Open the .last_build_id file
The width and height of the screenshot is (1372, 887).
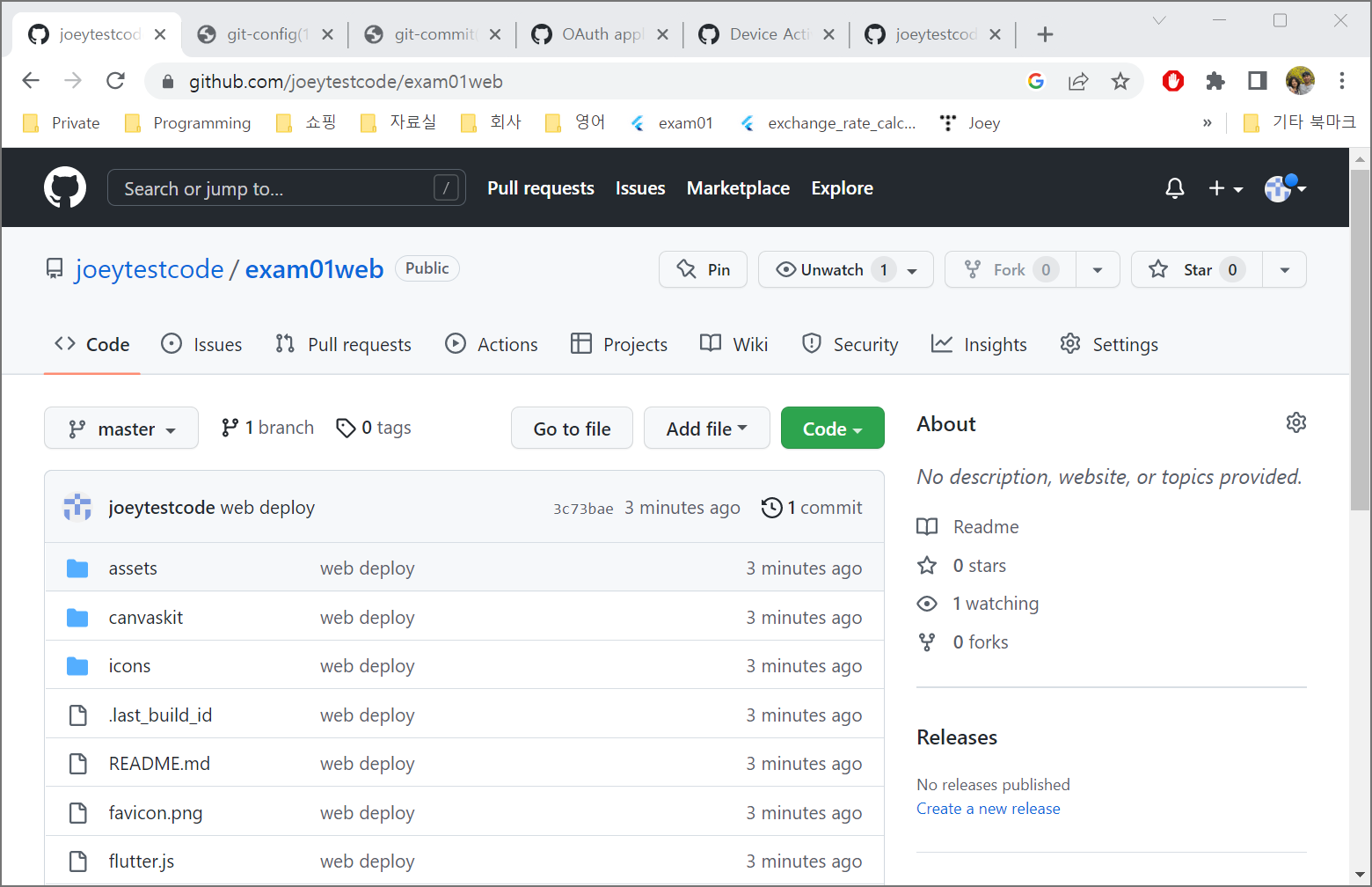[x=160, y=715]
